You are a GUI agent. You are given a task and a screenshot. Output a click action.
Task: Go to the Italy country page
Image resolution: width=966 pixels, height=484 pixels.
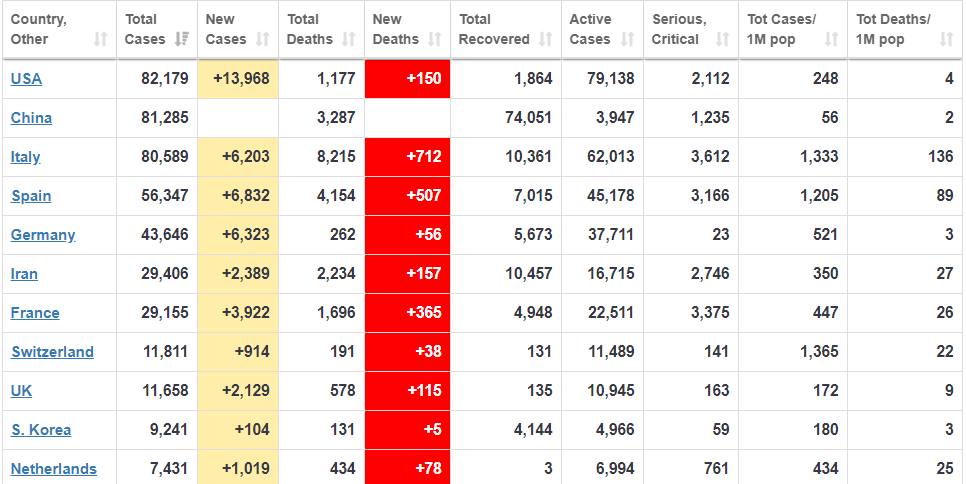click(x=25, y=157)
